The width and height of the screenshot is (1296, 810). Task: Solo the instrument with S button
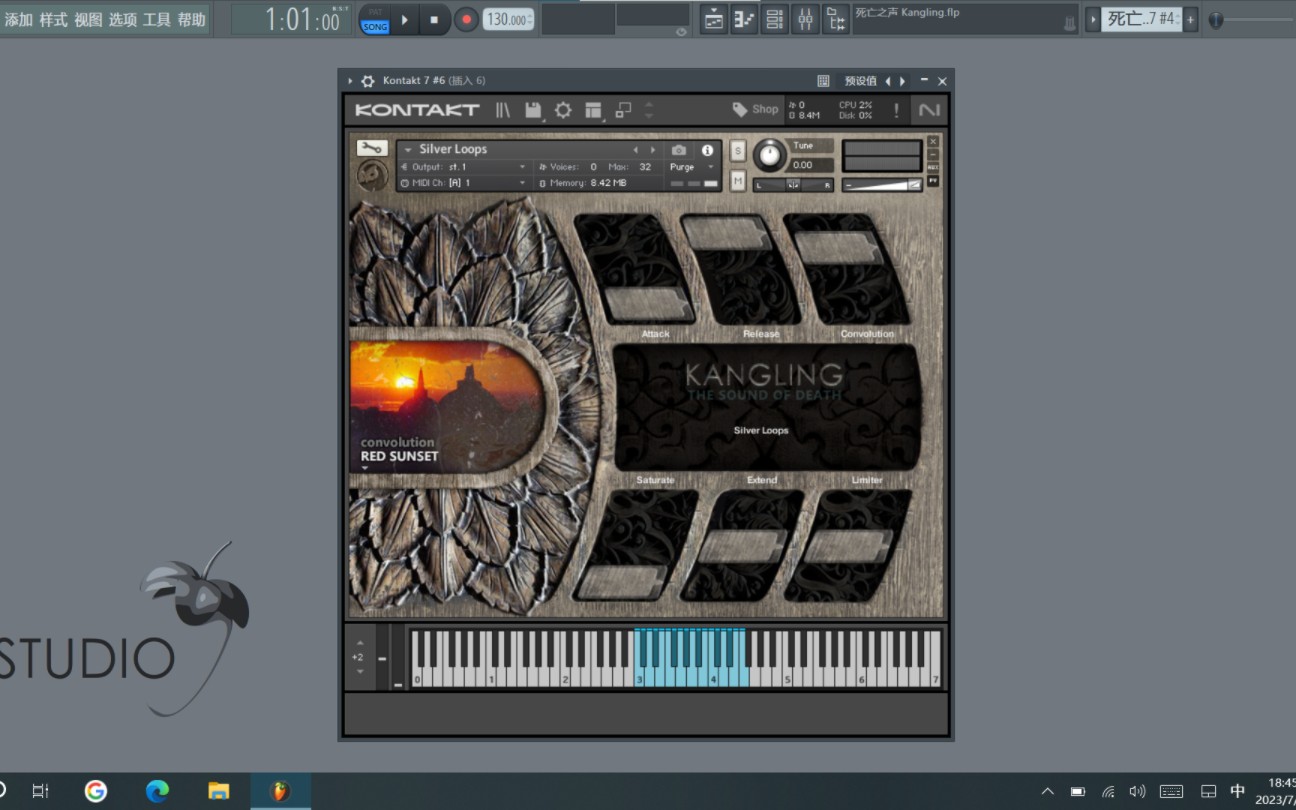pyautogui.click(x=738, y=151)
